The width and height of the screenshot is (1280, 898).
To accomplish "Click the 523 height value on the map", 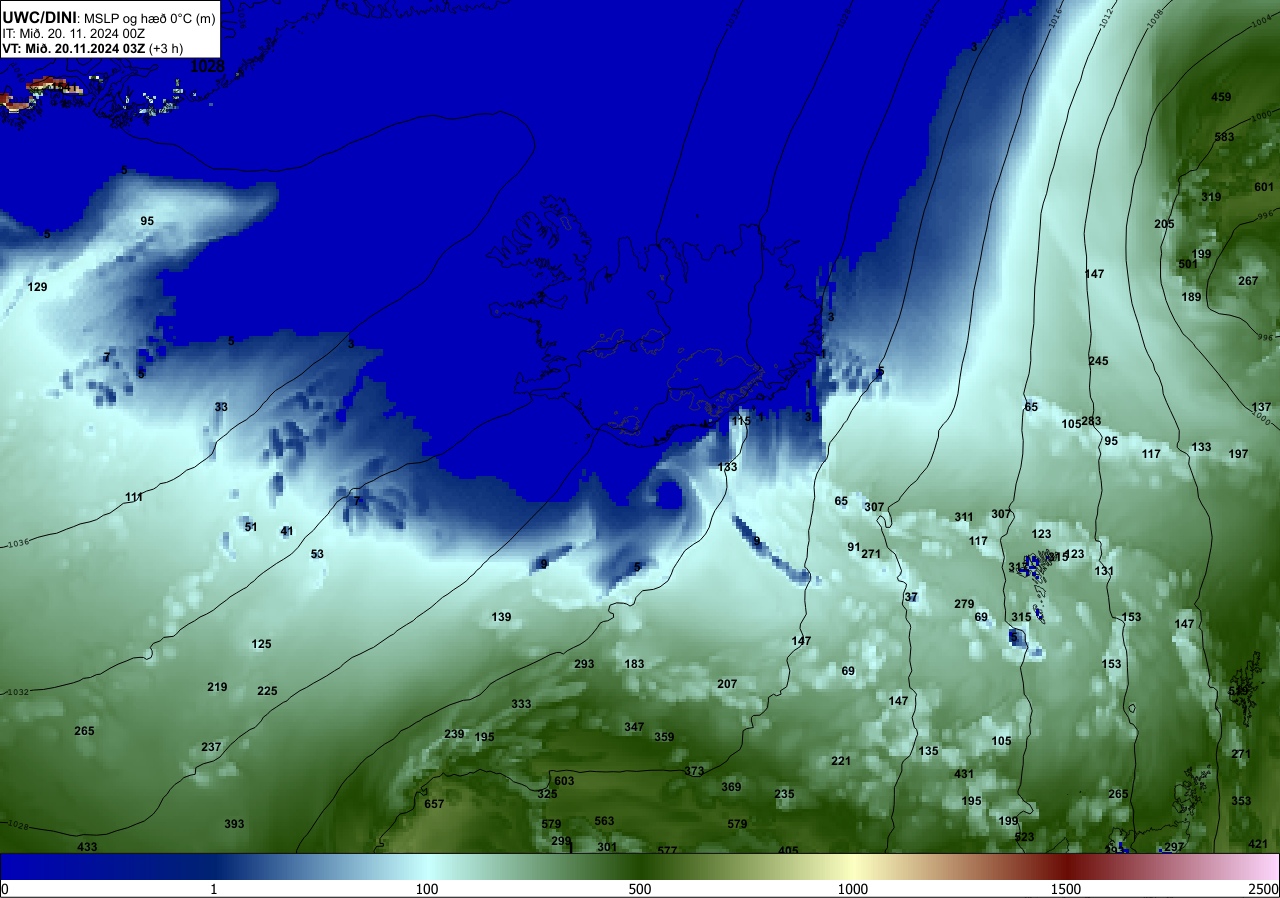I will coord(1024,837).
